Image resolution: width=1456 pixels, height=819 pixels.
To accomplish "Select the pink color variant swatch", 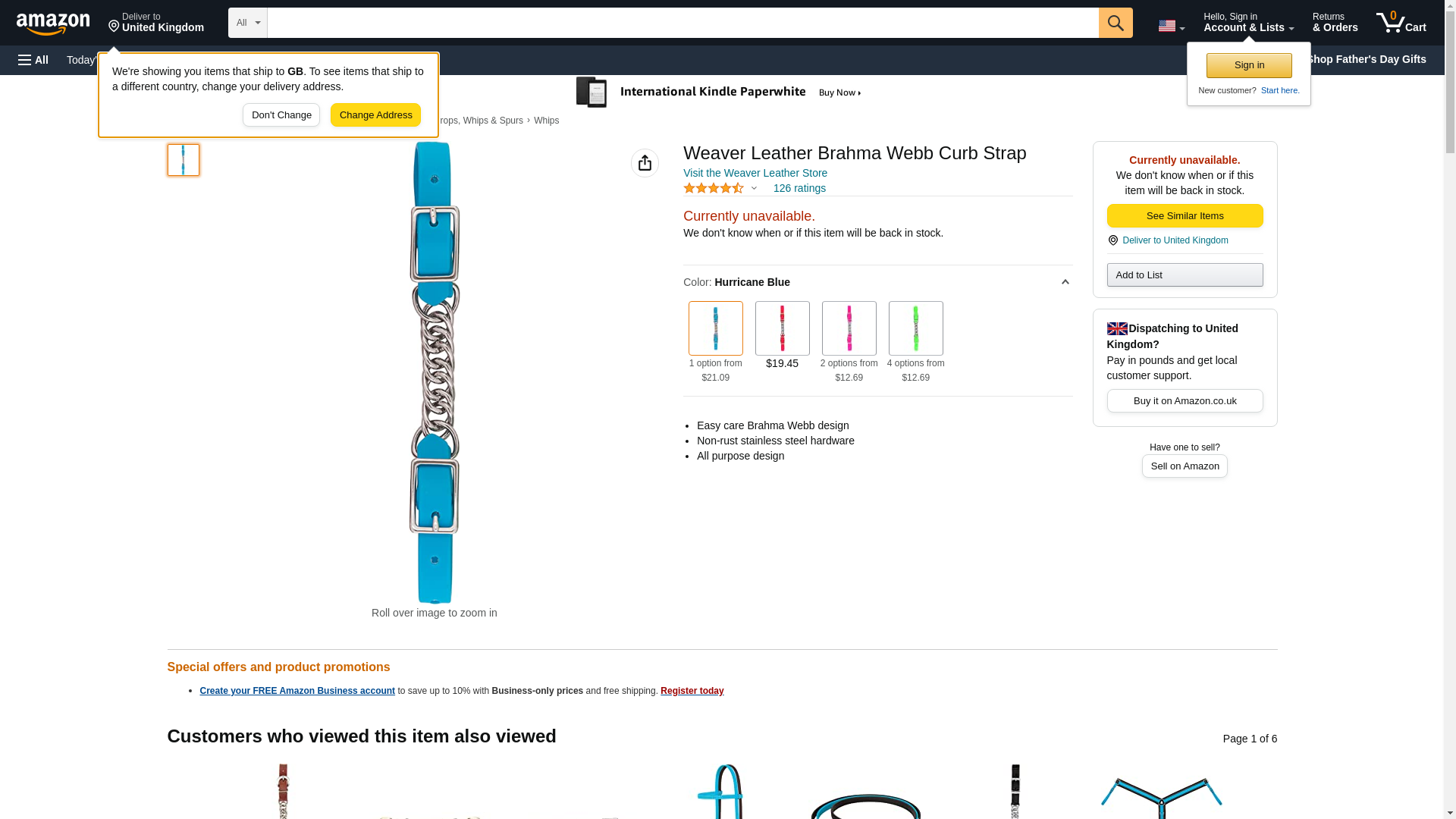I will point(849,328).
